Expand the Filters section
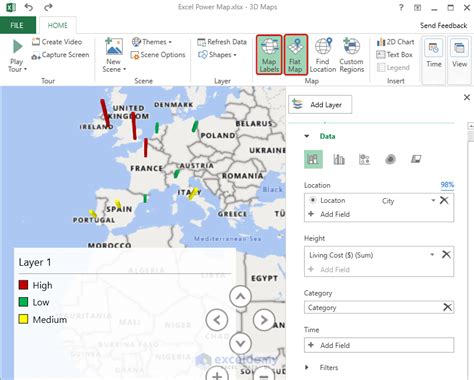This screenshot has width=474, height=380. [x=307, y=367]
